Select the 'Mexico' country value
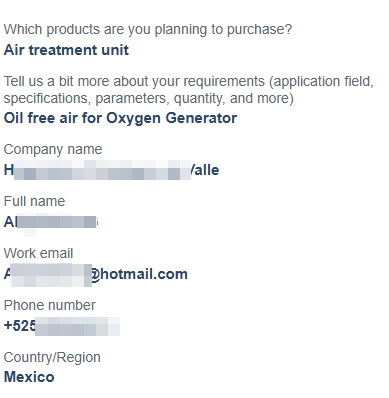The height and width of the screenshot is (398, 389). (x=29, y=377)
